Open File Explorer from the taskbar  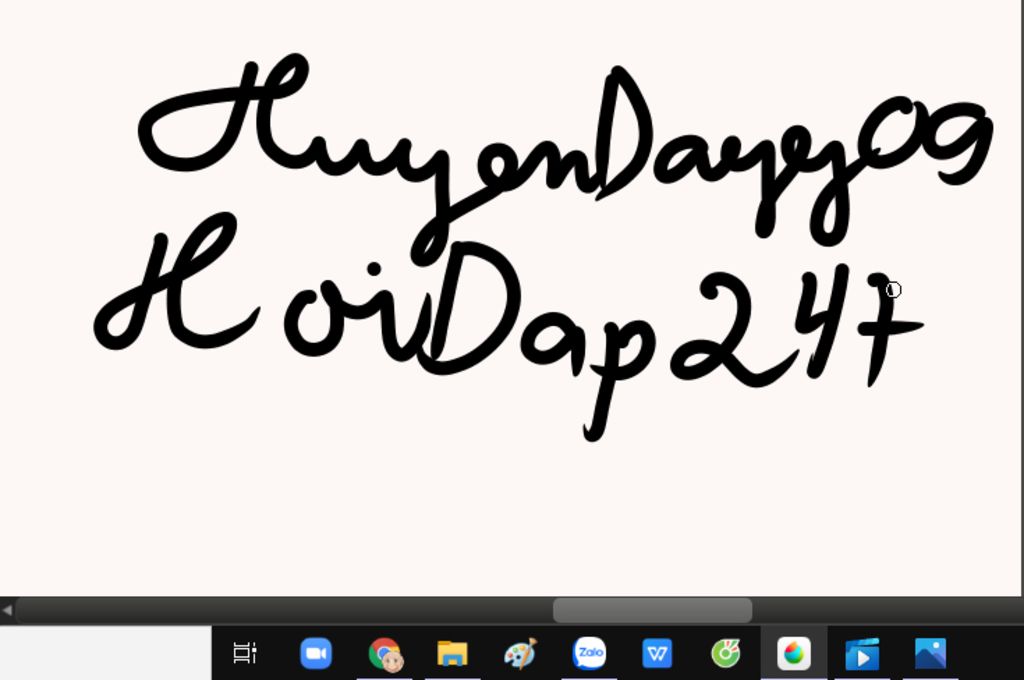point(453,653)
